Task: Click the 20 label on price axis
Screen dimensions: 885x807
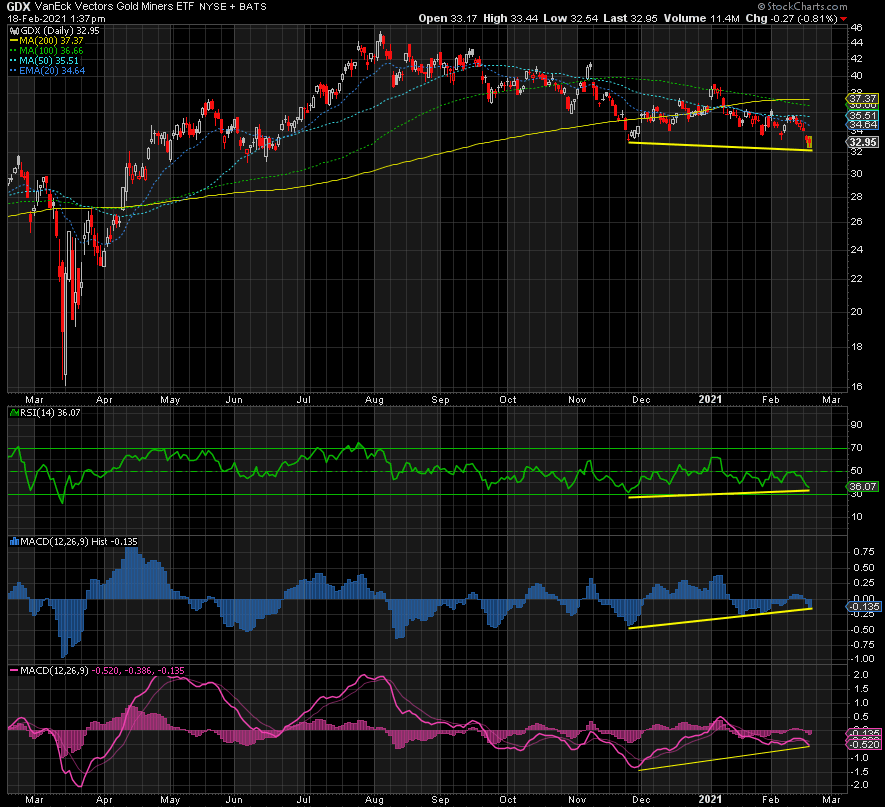Action: (857, 312)
